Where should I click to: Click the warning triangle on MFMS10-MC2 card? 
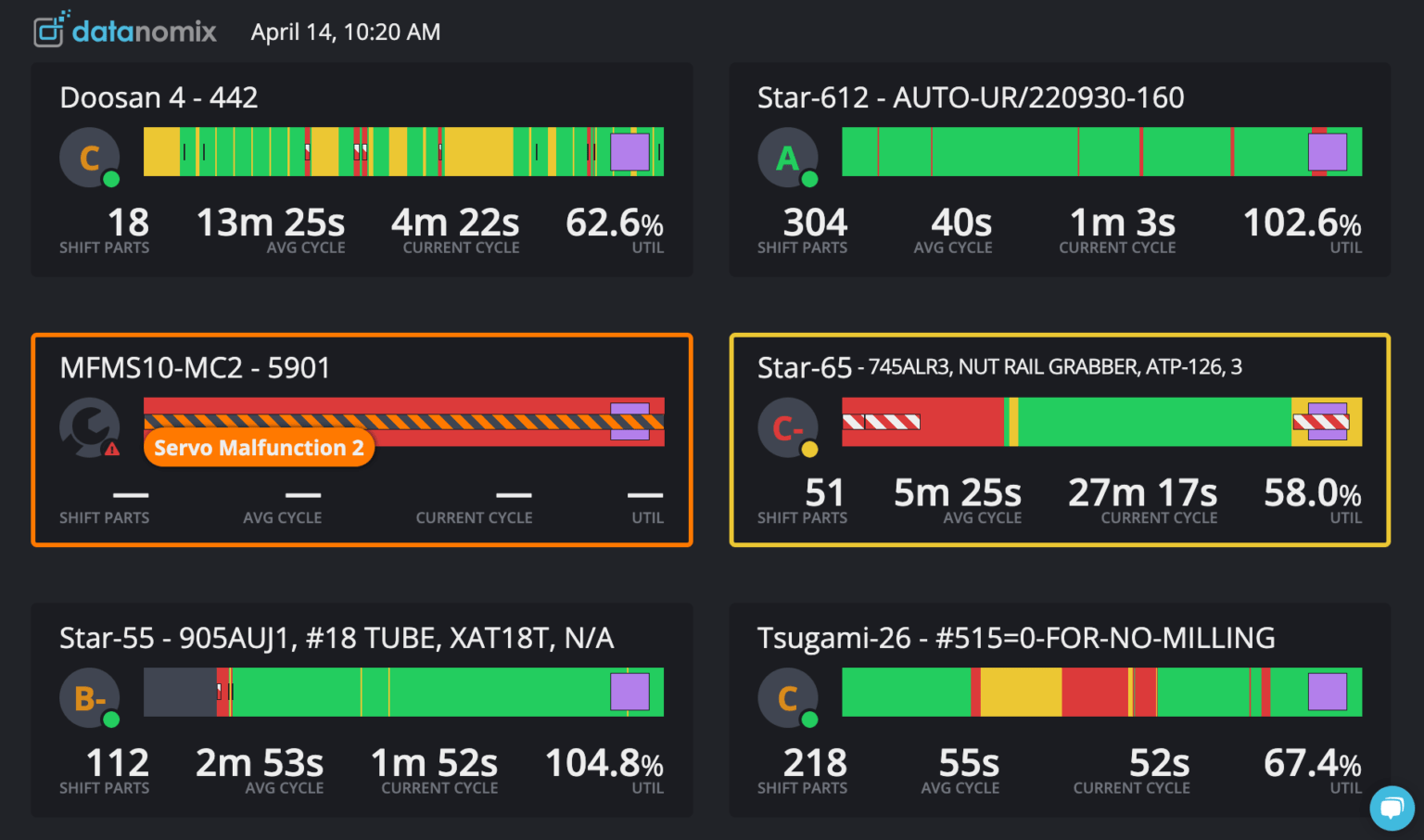(x=110, y=448)
